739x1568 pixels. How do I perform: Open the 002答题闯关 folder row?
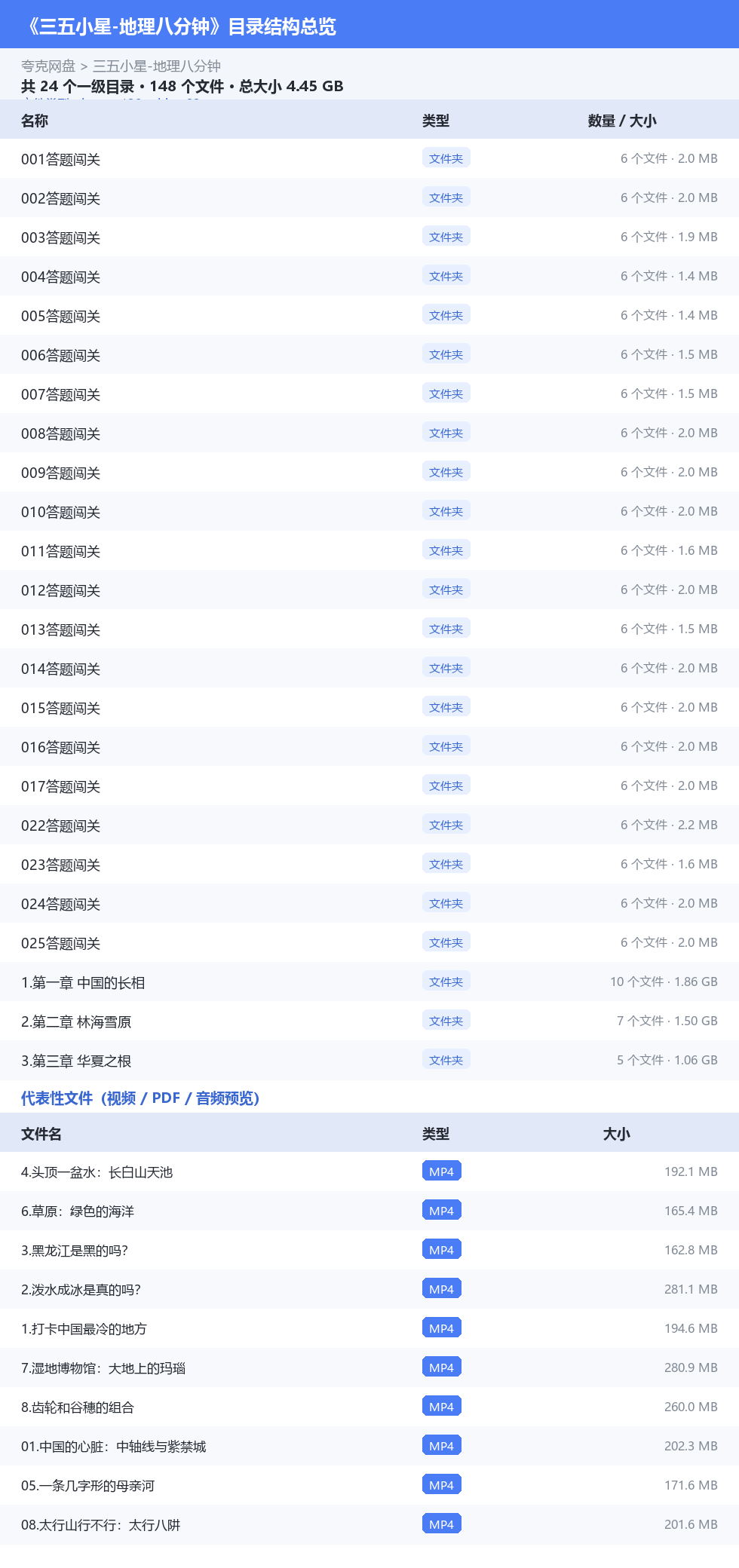click(x=369, y=198)
